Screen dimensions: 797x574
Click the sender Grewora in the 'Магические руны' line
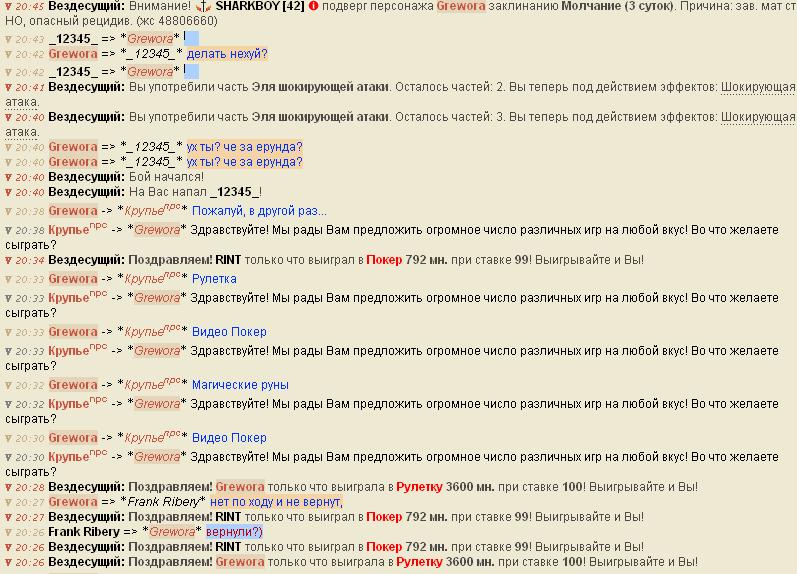tap(73, 385)
